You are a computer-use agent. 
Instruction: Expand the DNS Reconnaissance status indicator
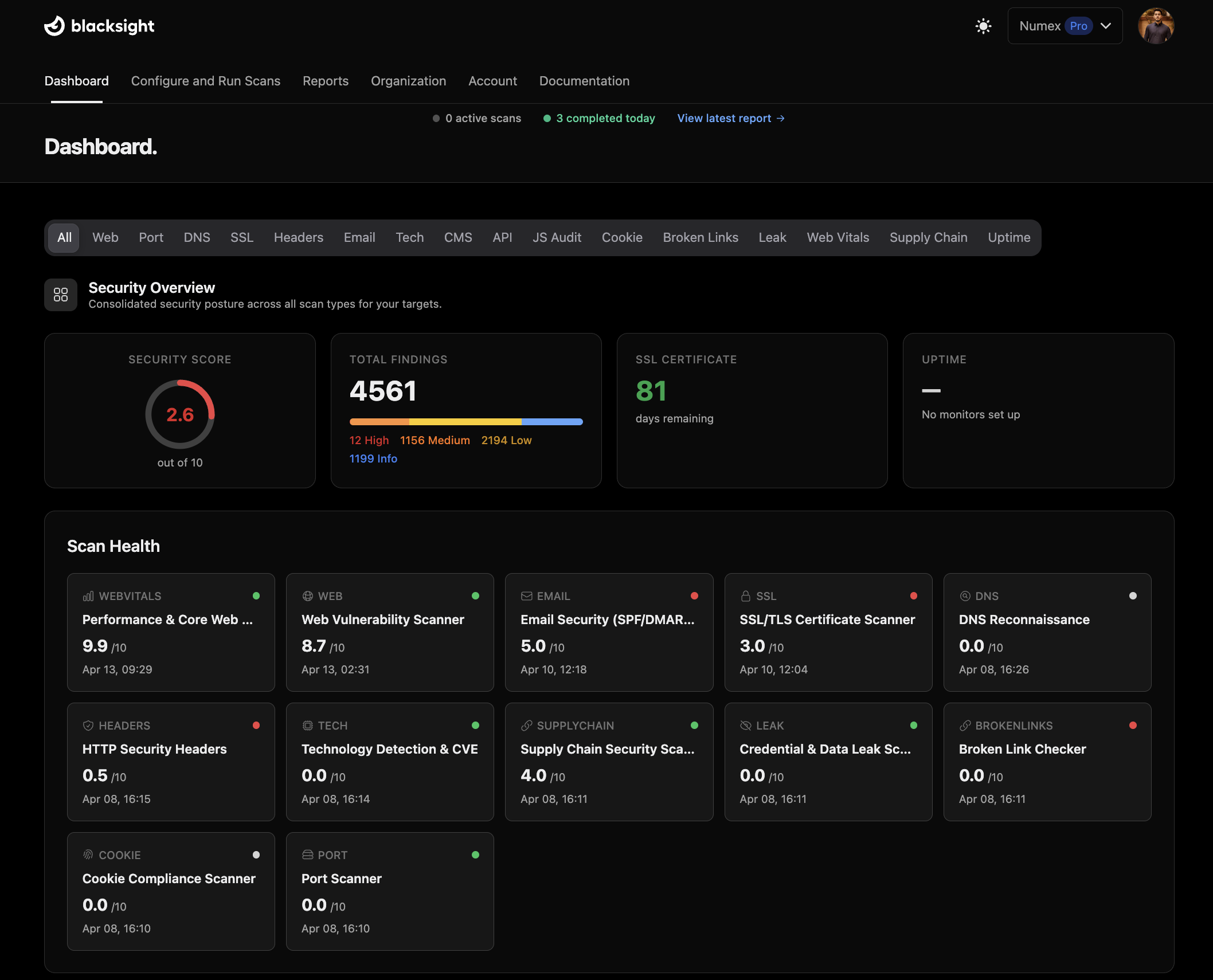(x=1133, y=596)
